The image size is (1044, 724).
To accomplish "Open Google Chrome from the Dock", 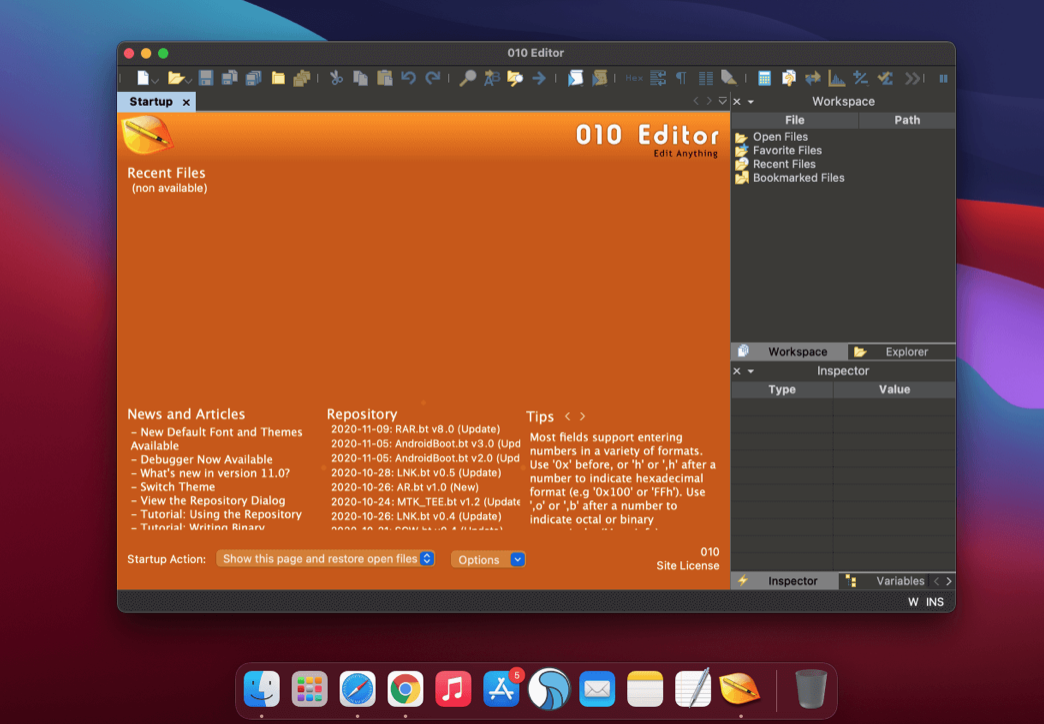I will click(x=404, y=689).
